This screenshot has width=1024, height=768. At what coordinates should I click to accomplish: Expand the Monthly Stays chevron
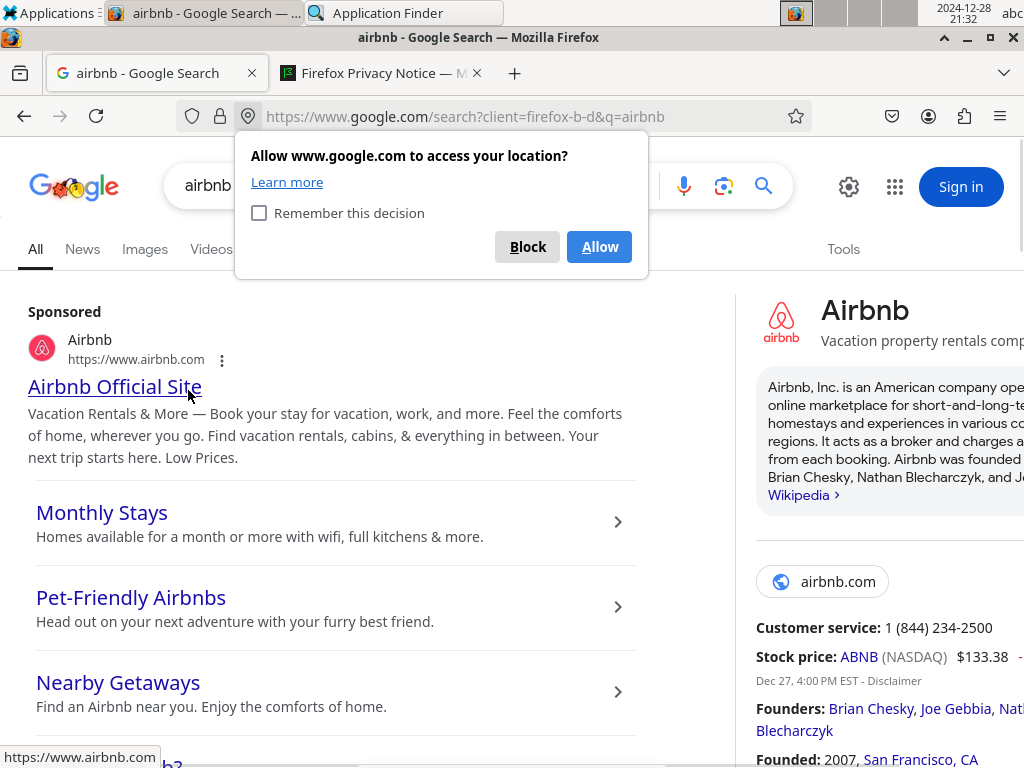pyautogui.click(x=618, y=522)
